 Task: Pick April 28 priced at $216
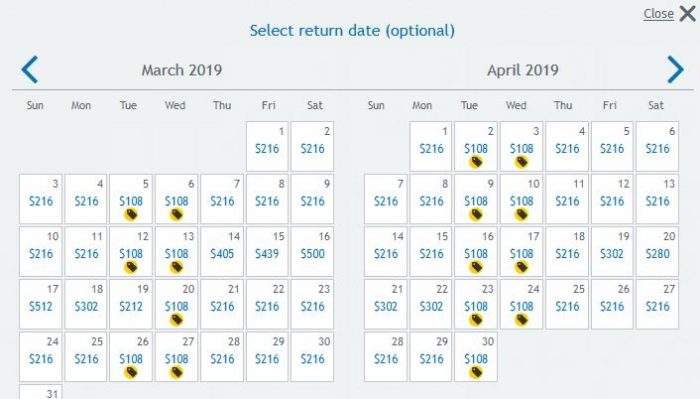click(x=385, y=357)
